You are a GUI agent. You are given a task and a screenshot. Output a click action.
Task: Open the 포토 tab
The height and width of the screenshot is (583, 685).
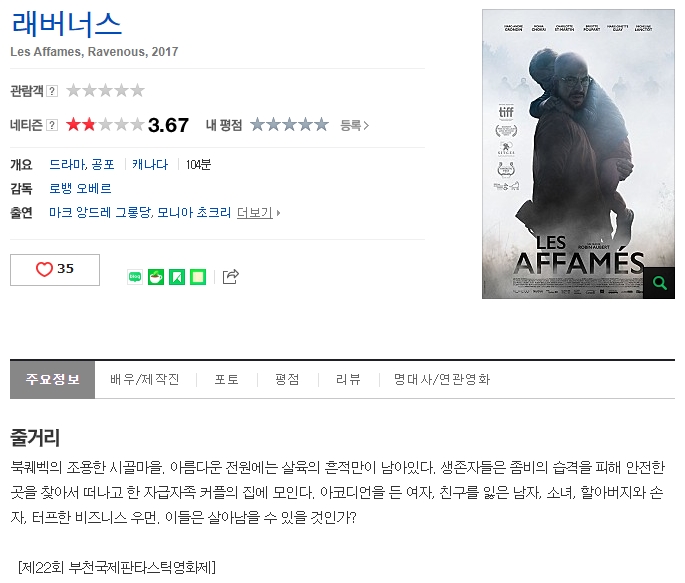click(x=227, y=379)
